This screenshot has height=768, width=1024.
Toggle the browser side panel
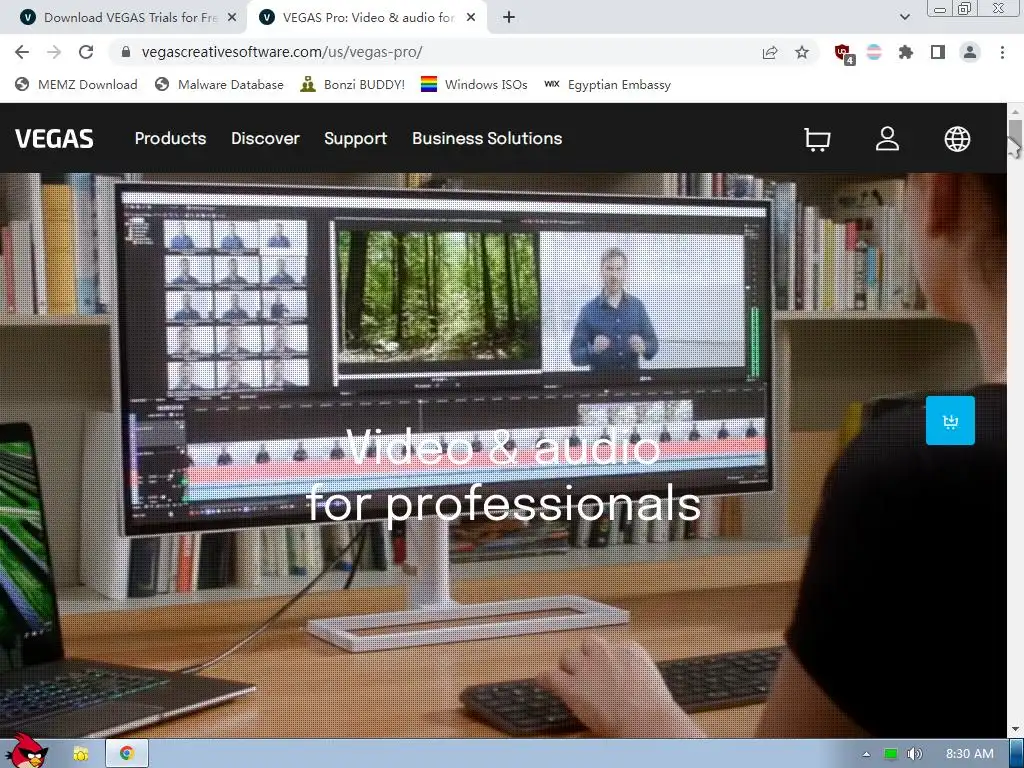coord(938,52)
